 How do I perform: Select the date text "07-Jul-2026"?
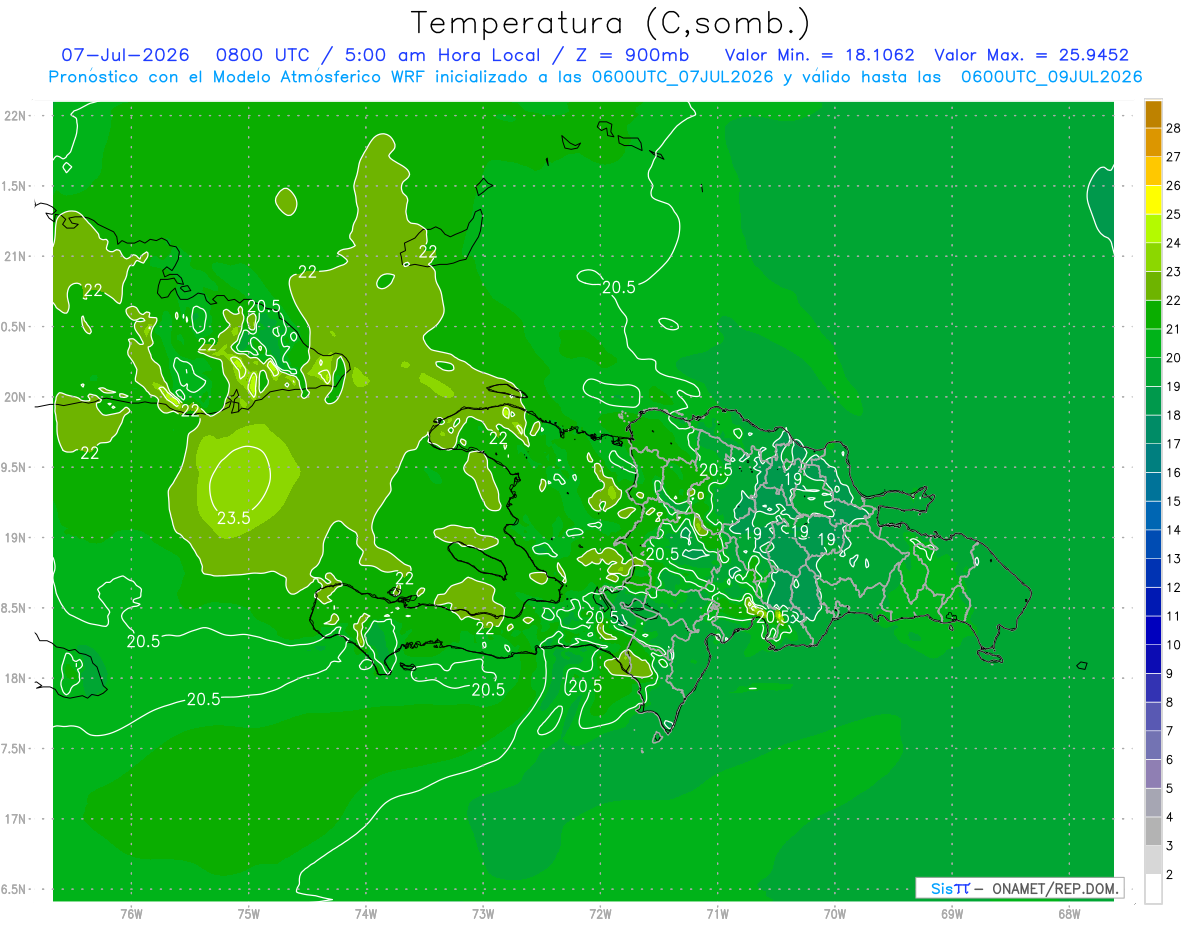[x=127, y=55]
